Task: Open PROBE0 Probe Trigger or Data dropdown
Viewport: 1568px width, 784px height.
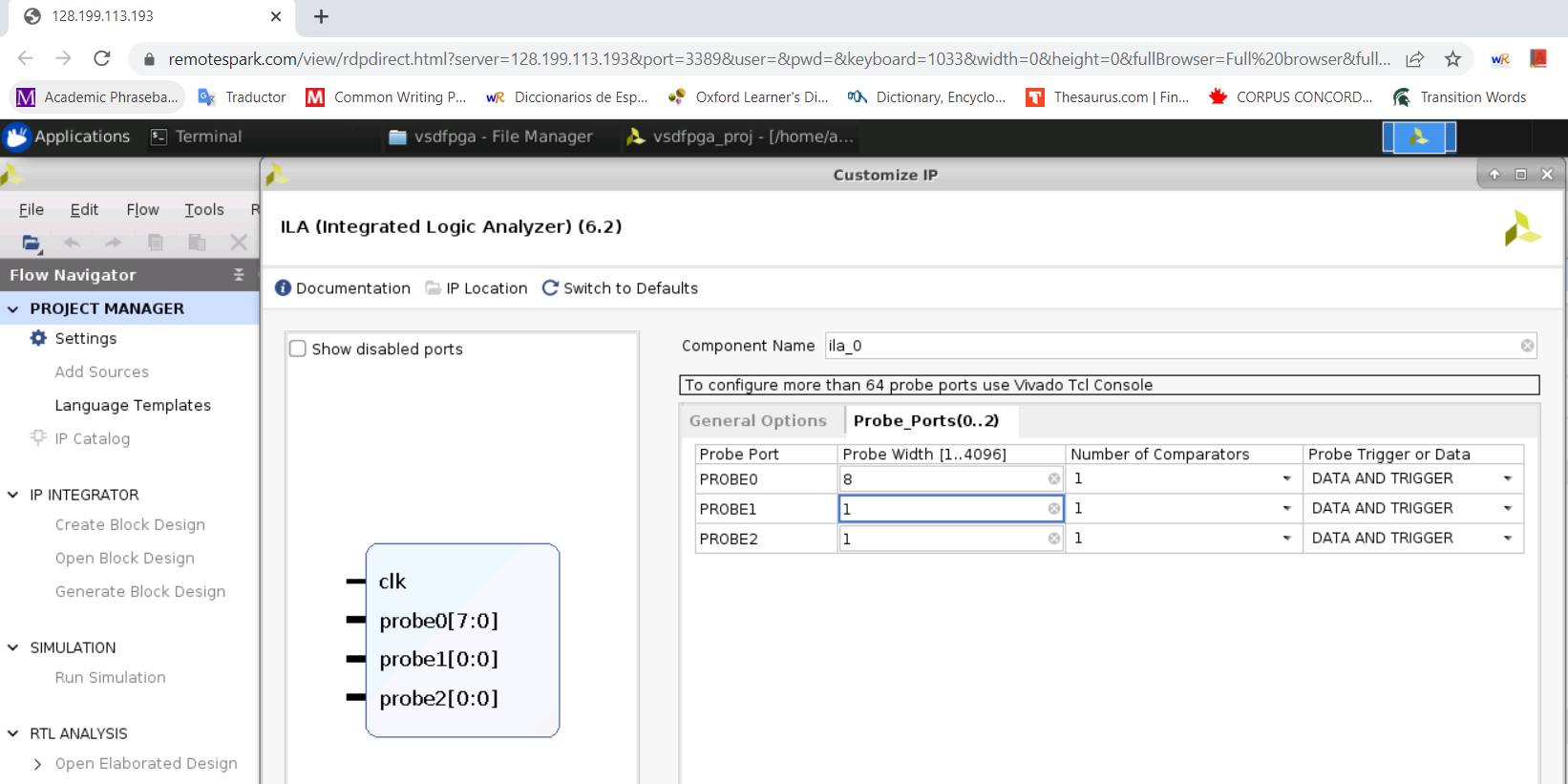Action: point(1508,478)
